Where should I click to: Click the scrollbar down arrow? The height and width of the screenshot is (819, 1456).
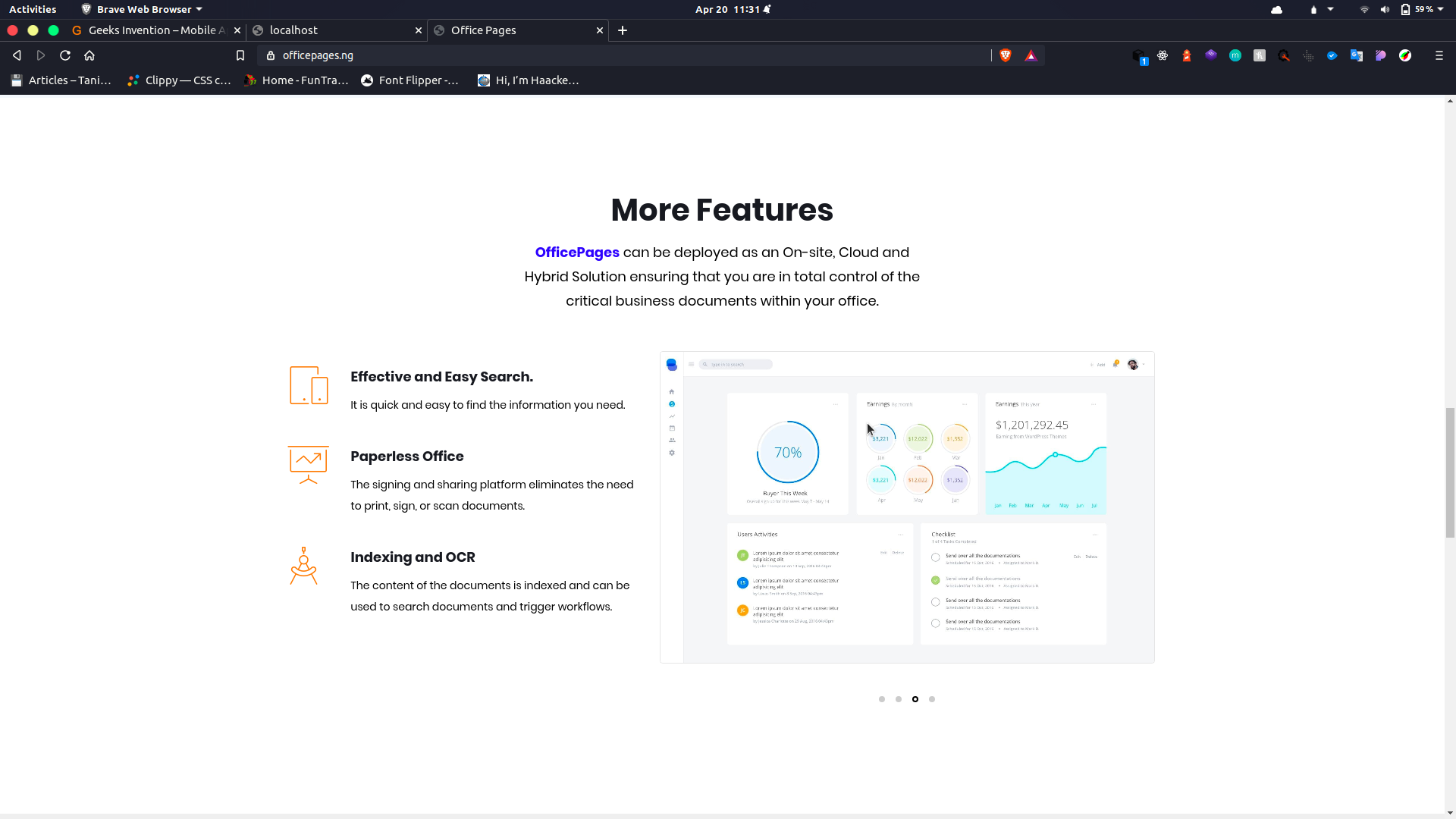tap(1450, 814)
